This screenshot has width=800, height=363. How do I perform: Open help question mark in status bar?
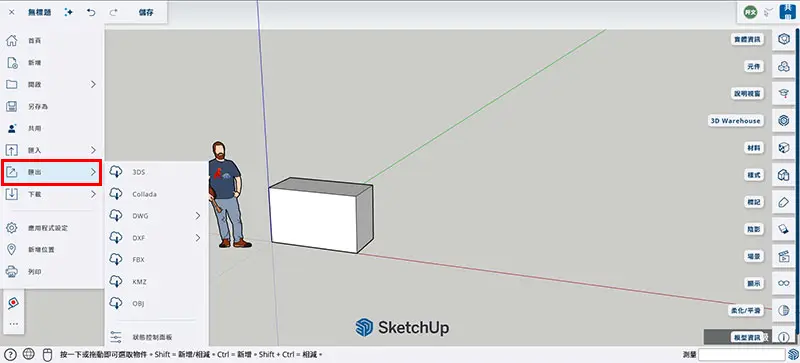coord(10,354)
